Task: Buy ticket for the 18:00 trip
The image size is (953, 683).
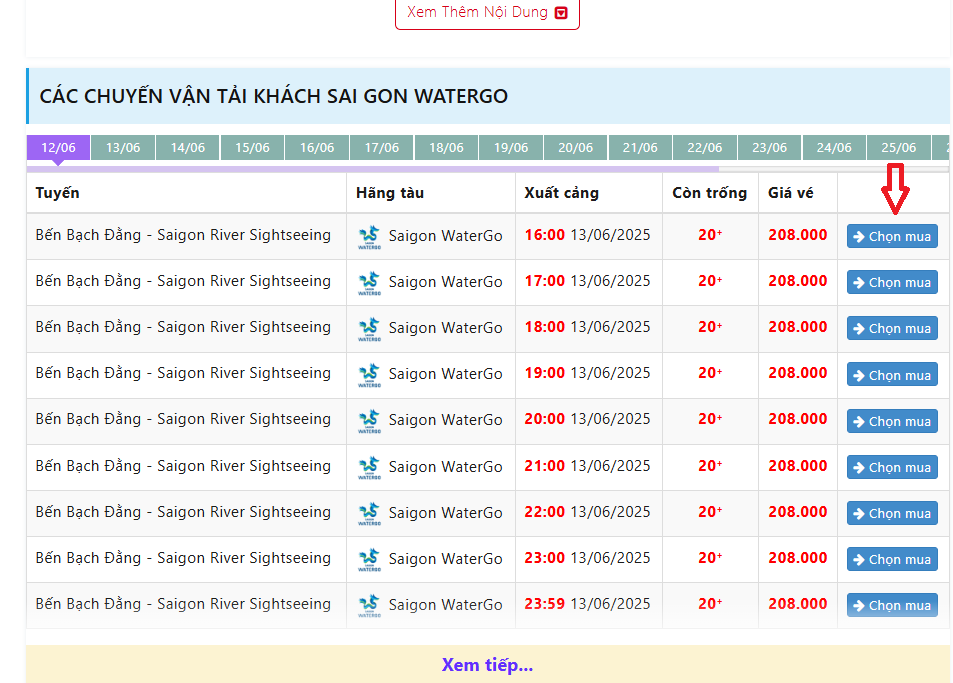Action: click(892, 329)
